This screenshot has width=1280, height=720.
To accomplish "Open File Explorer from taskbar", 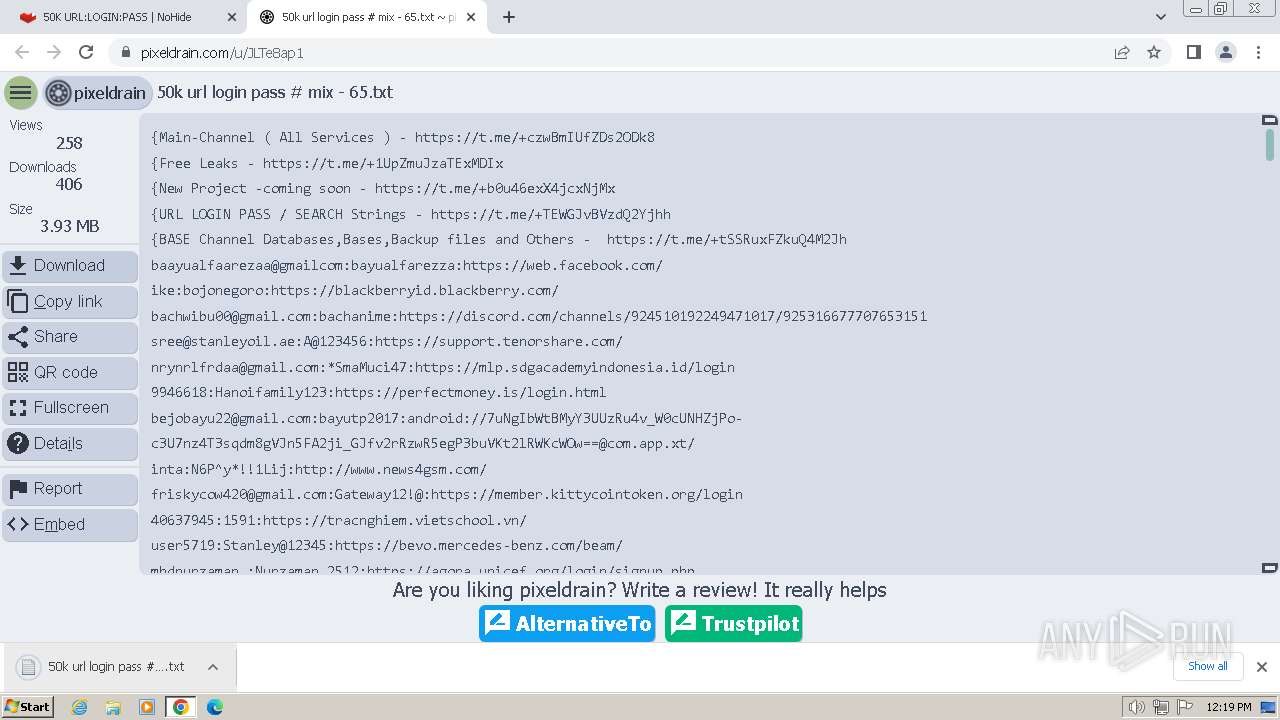I will click(113, 707).
